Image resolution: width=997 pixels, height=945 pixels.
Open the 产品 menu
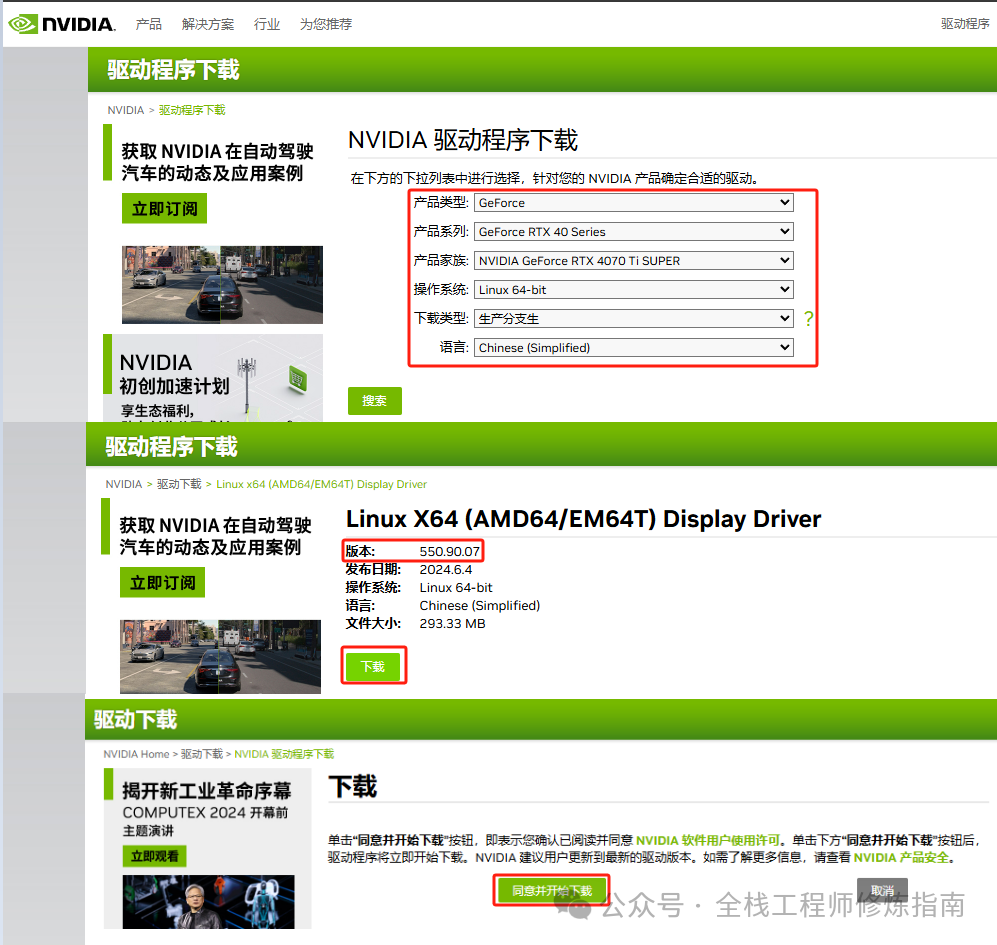pos(149,24)
